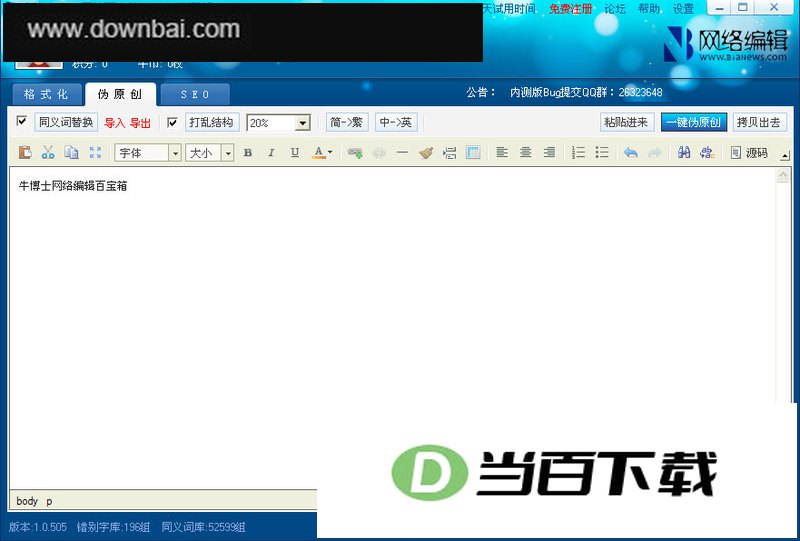Click the red 导出 link

[x=140, y=123]
